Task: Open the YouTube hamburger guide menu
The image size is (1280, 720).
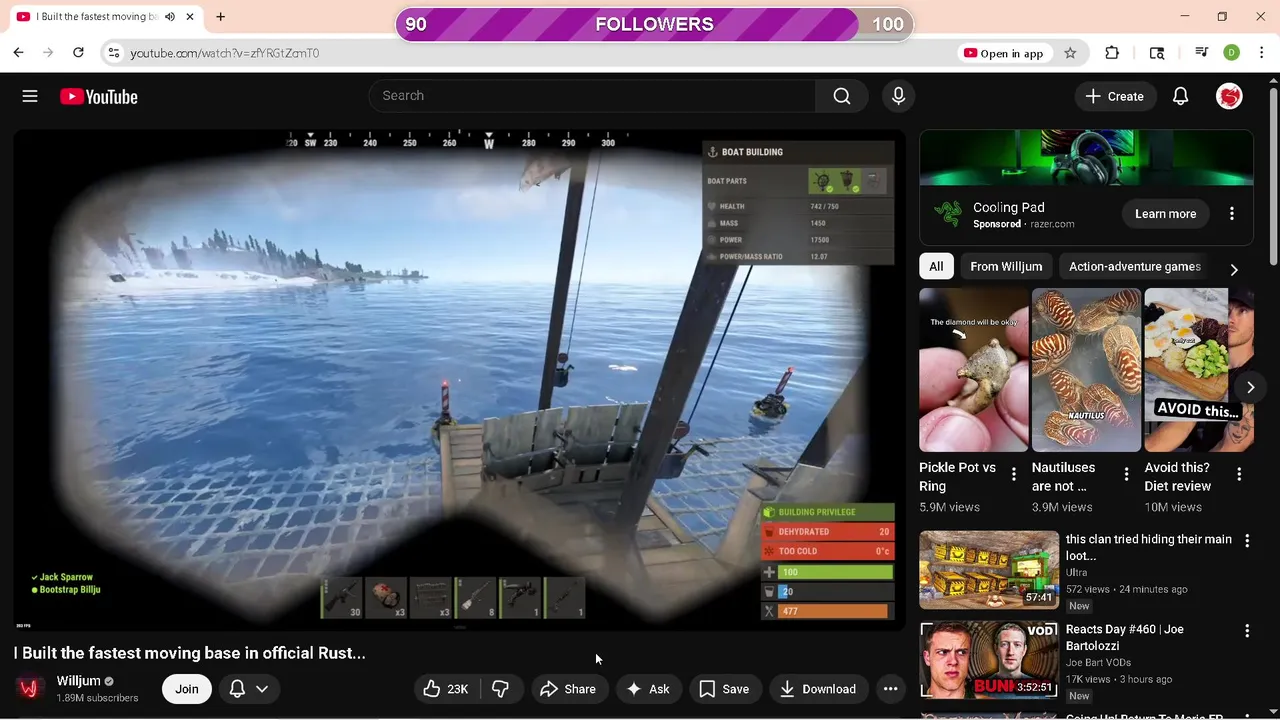Action: tap(30, 96)
